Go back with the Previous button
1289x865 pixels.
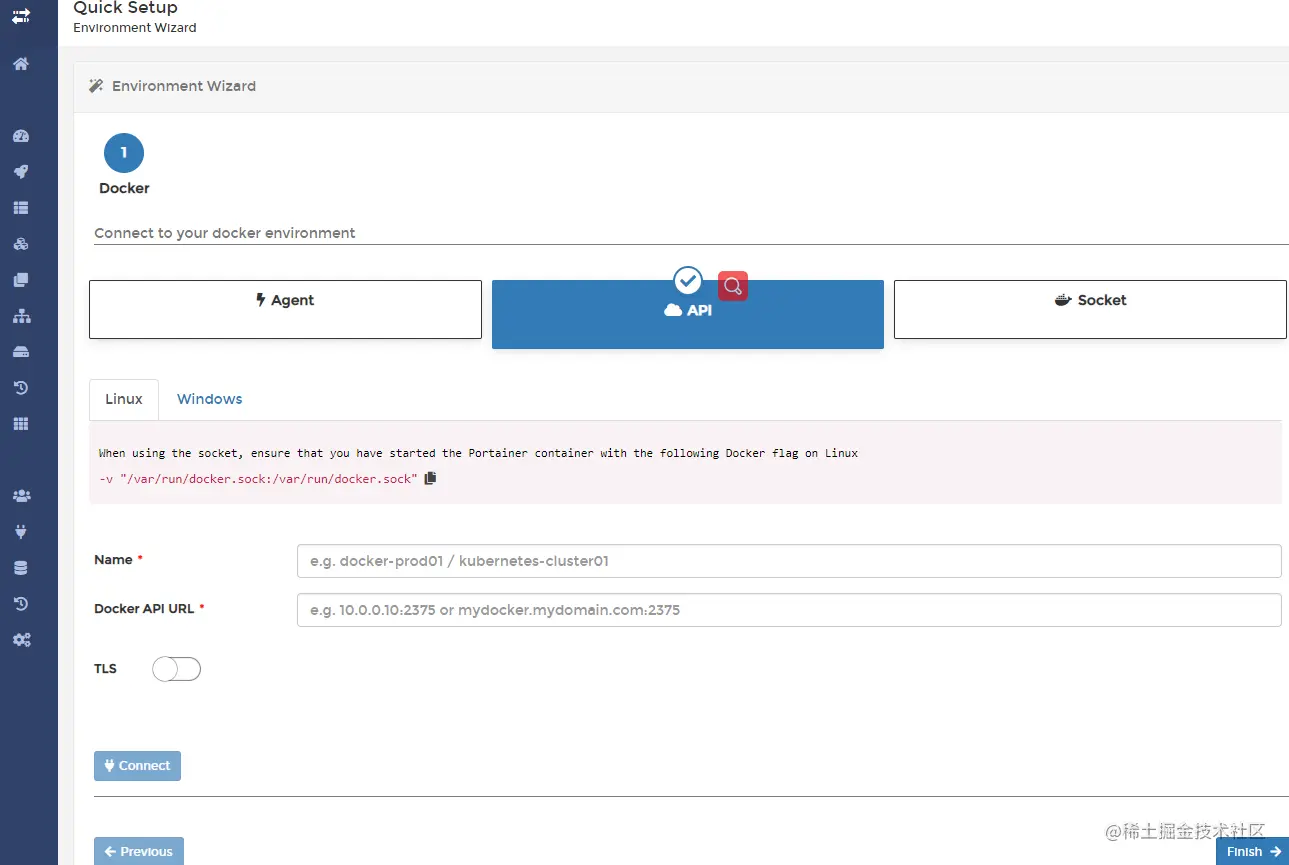(139, 851)
